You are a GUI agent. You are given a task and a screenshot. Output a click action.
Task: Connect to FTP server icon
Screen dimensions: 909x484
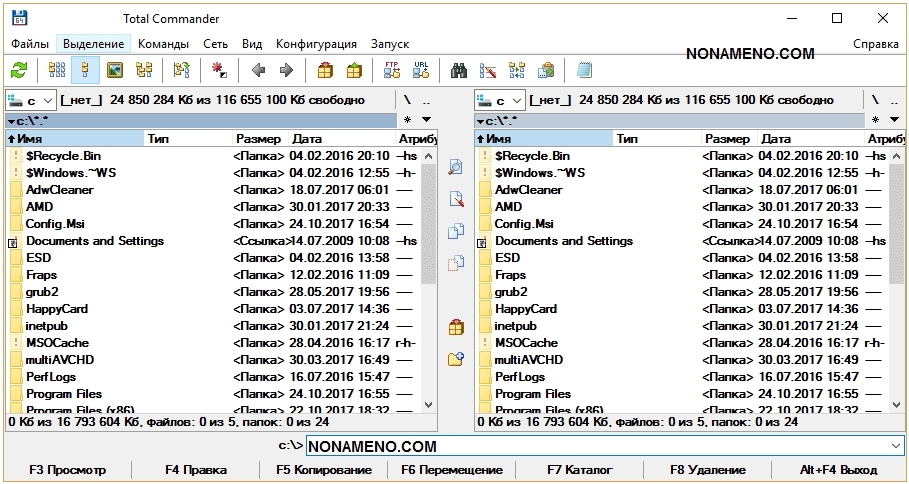392,71
